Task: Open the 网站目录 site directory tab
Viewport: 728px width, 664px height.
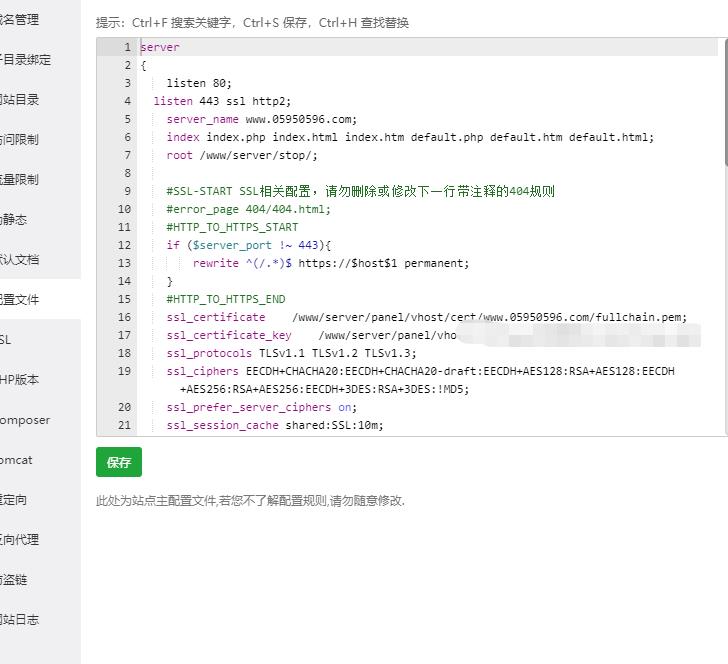Action: pyautogui.click(x=40, y=99)
